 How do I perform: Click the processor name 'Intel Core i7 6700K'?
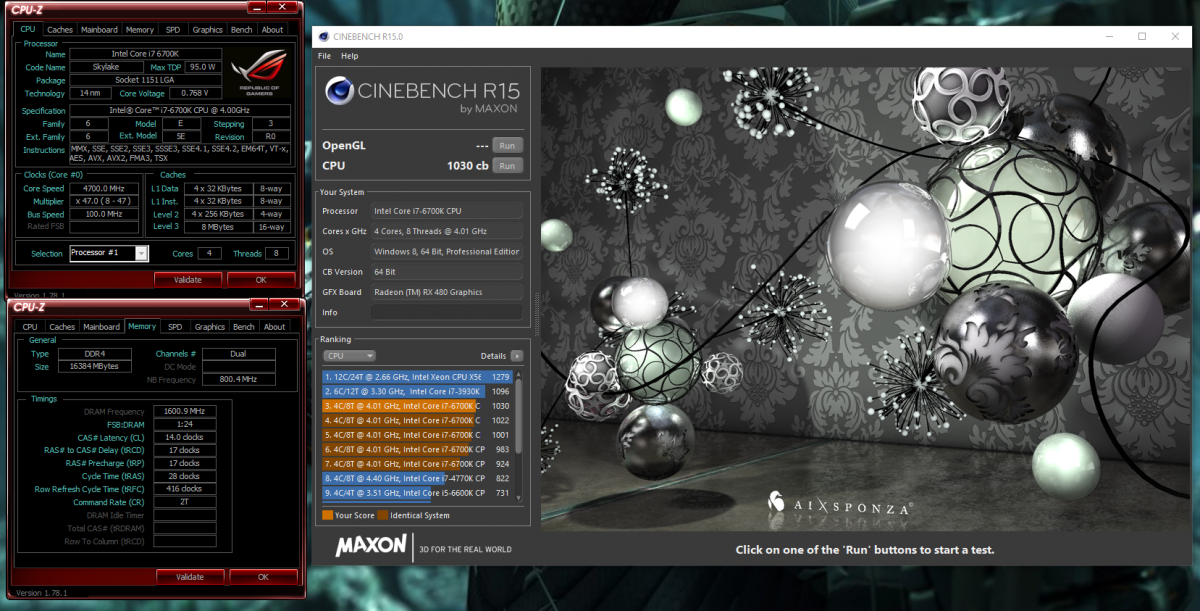[x=147, y=54]
